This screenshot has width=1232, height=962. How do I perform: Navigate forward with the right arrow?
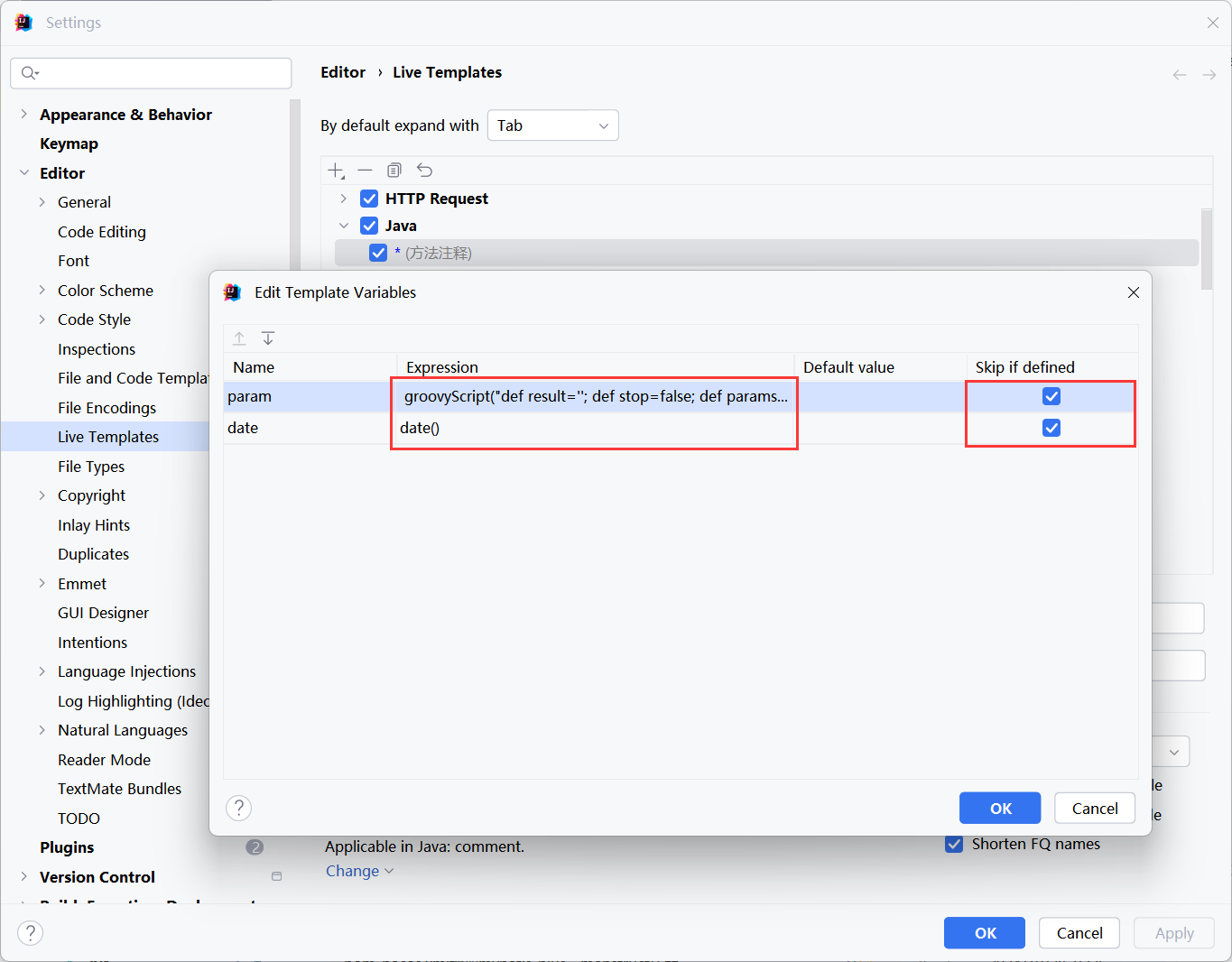1209,75
